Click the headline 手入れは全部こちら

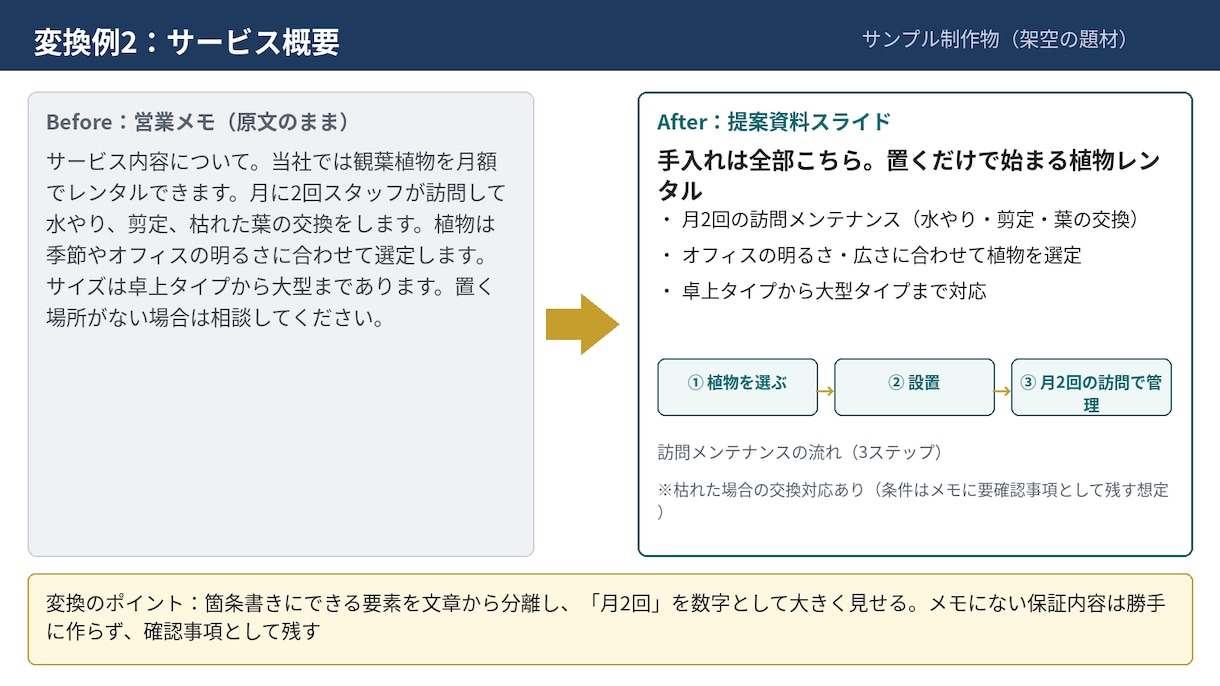[x=909, y=175]
